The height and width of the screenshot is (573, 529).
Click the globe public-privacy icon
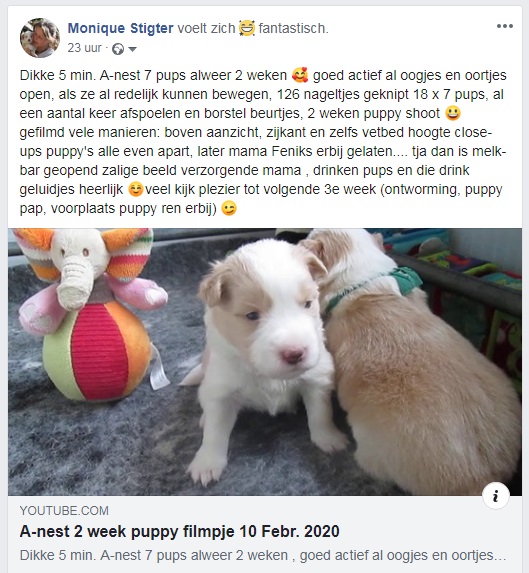(x=118, y=49)
